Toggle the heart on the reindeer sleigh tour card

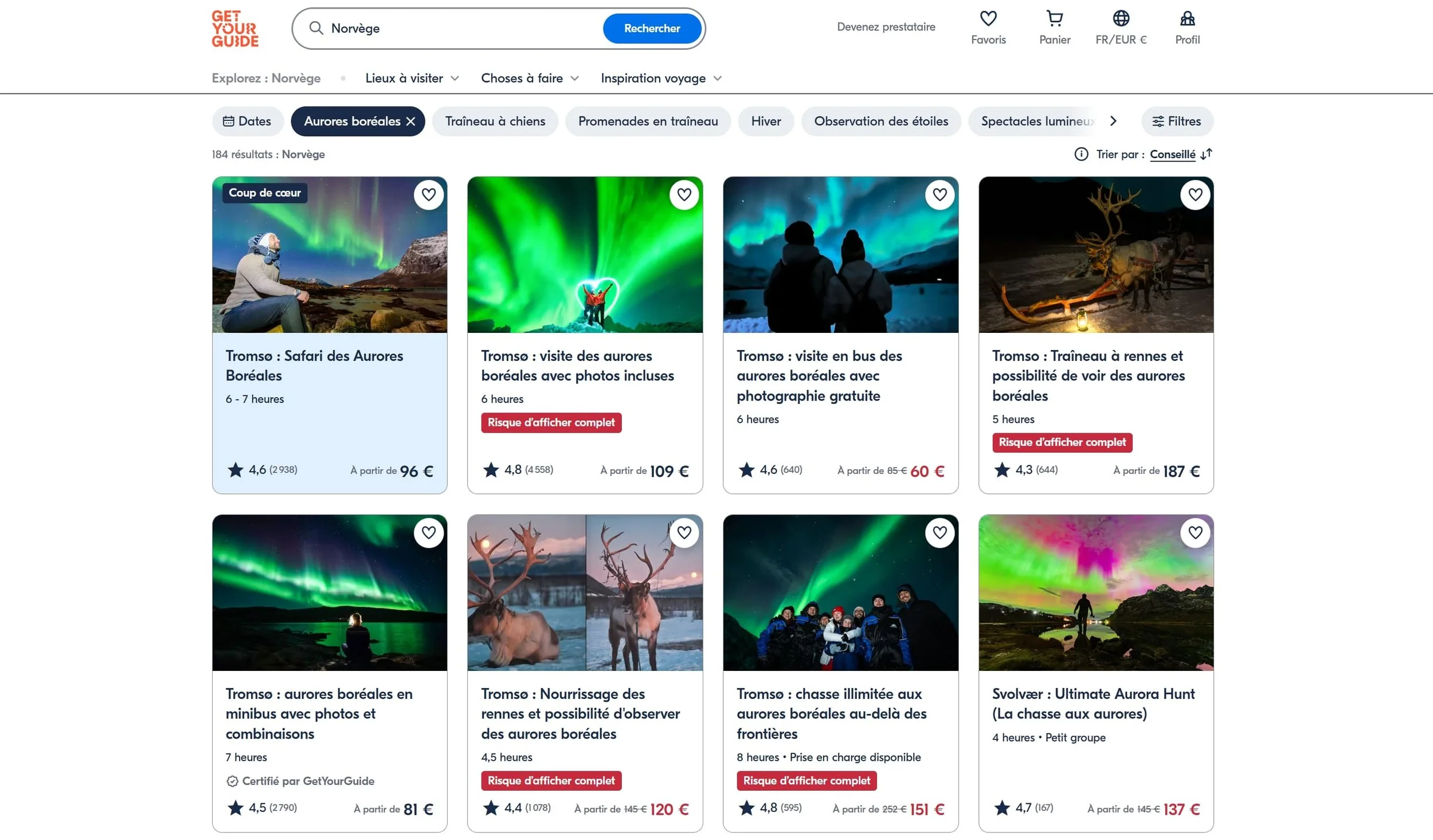[1195, 195]
